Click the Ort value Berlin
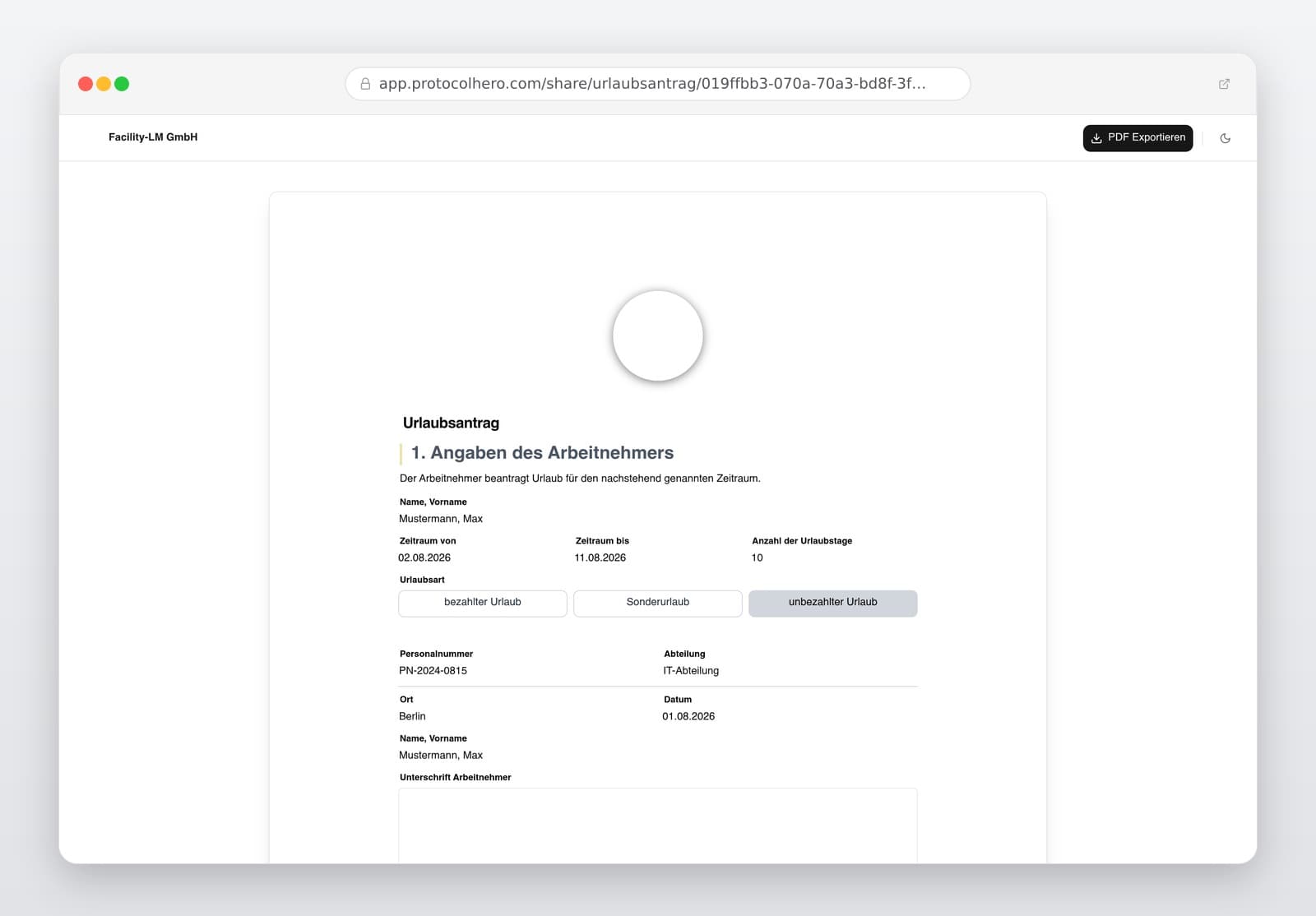Viewport: 1316px width, 916px height. click(412, 716)
